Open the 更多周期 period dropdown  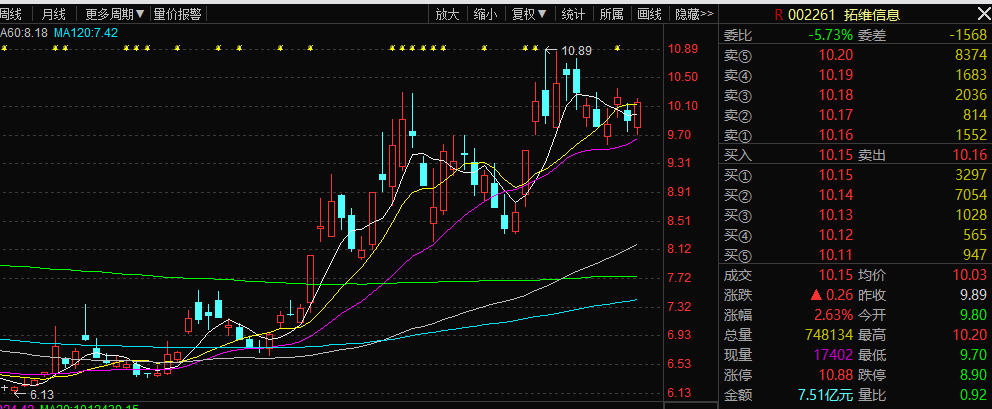coord(115,14)
